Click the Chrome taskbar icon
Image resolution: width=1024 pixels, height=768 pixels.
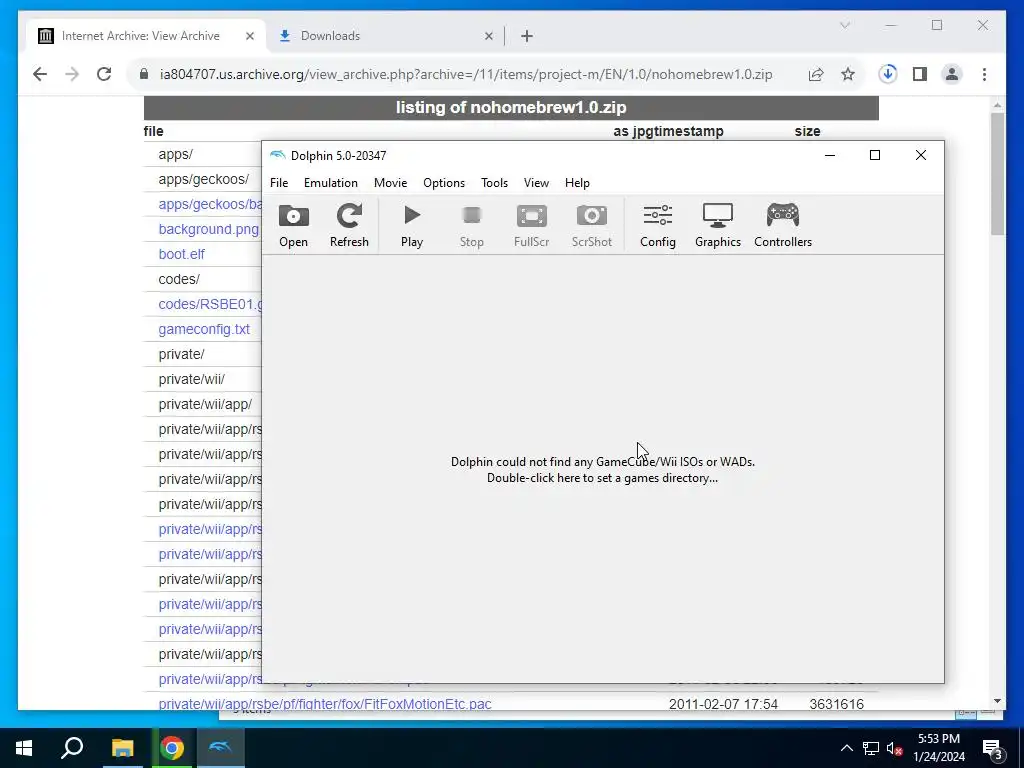[172, 748]
